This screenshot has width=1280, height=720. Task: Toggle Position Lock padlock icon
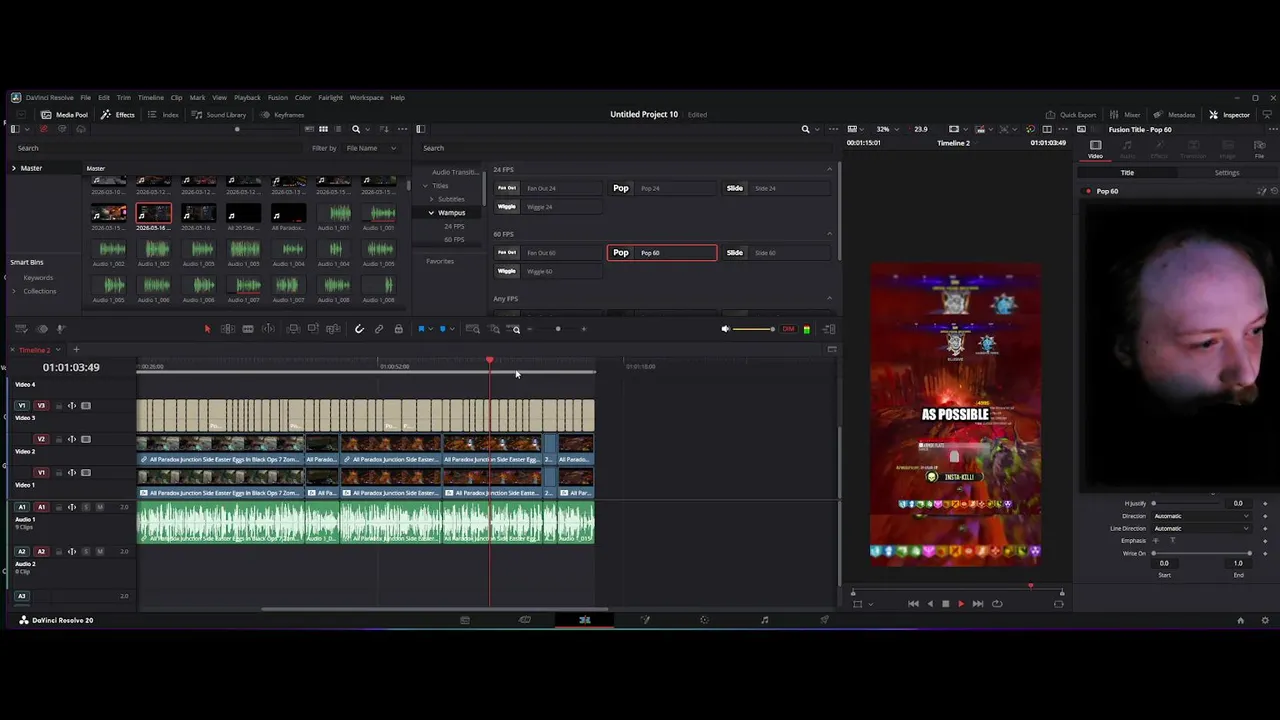[398, 329]
